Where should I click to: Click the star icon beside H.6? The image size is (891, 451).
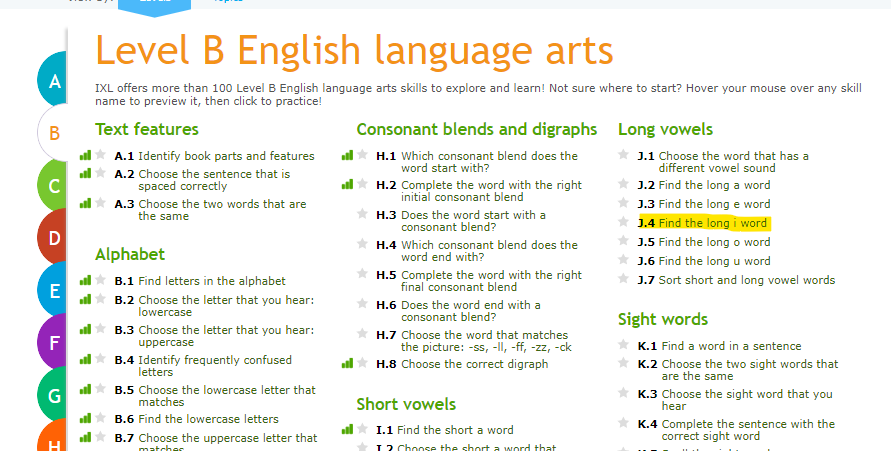362,305
